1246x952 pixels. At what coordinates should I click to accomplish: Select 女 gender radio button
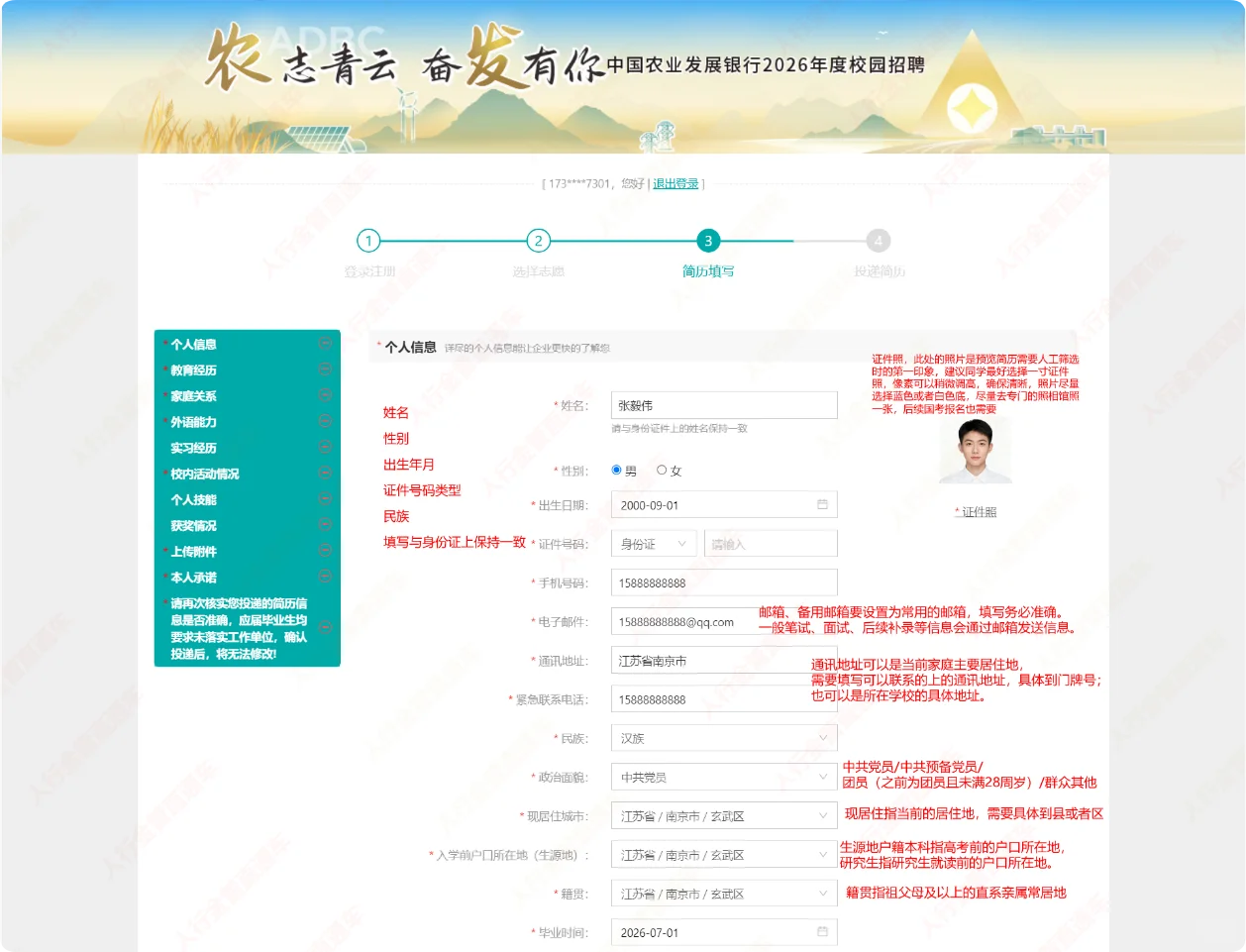[662, 470]
